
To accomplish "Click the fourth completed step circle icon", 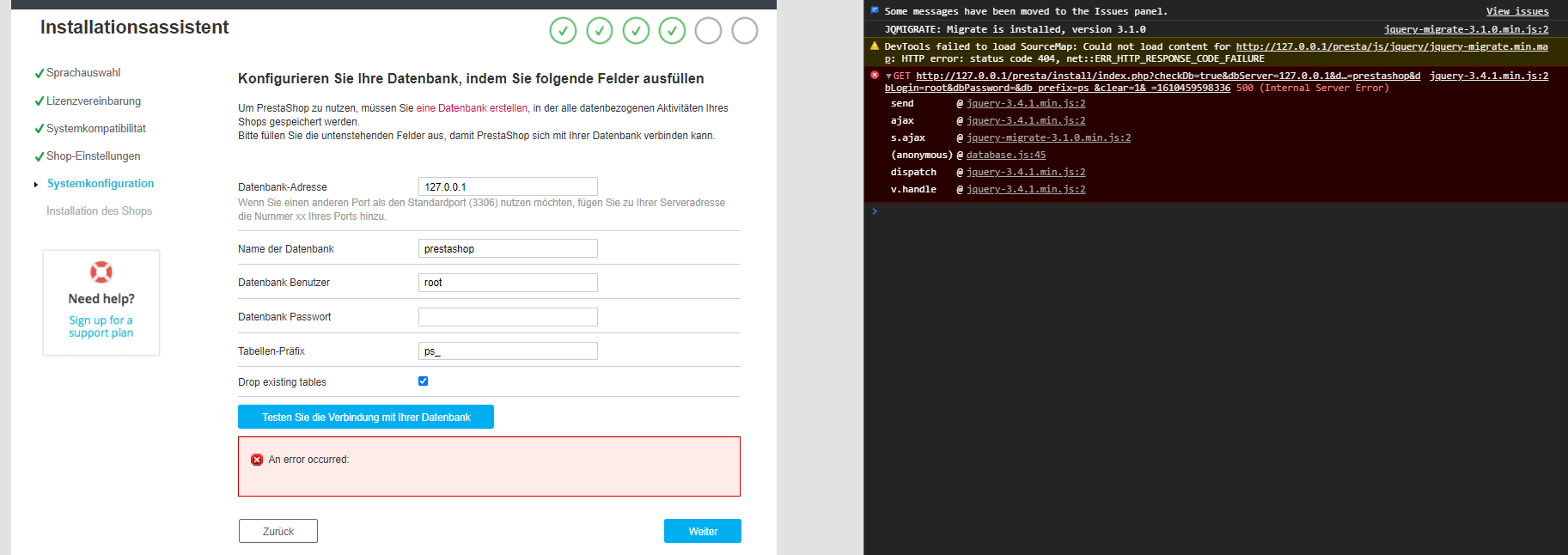I will coord(672,31).
